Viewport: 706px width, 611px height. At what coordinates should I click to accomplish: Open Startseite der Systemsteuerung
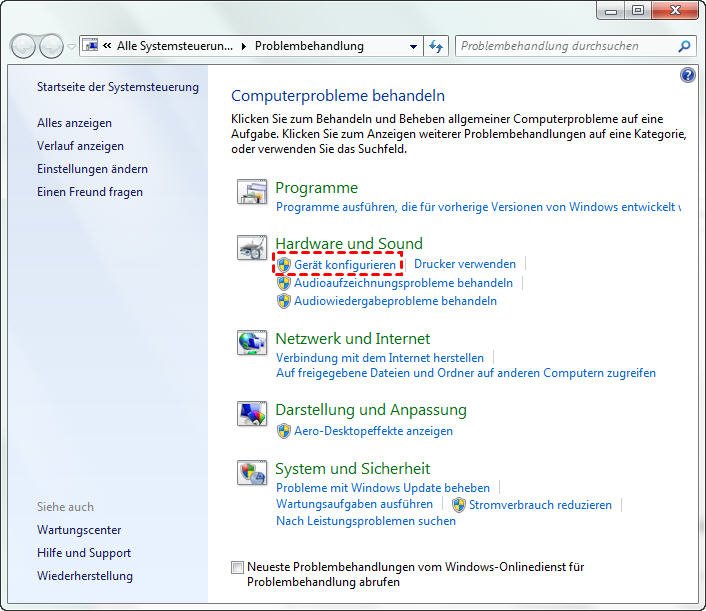pos(118,87)
